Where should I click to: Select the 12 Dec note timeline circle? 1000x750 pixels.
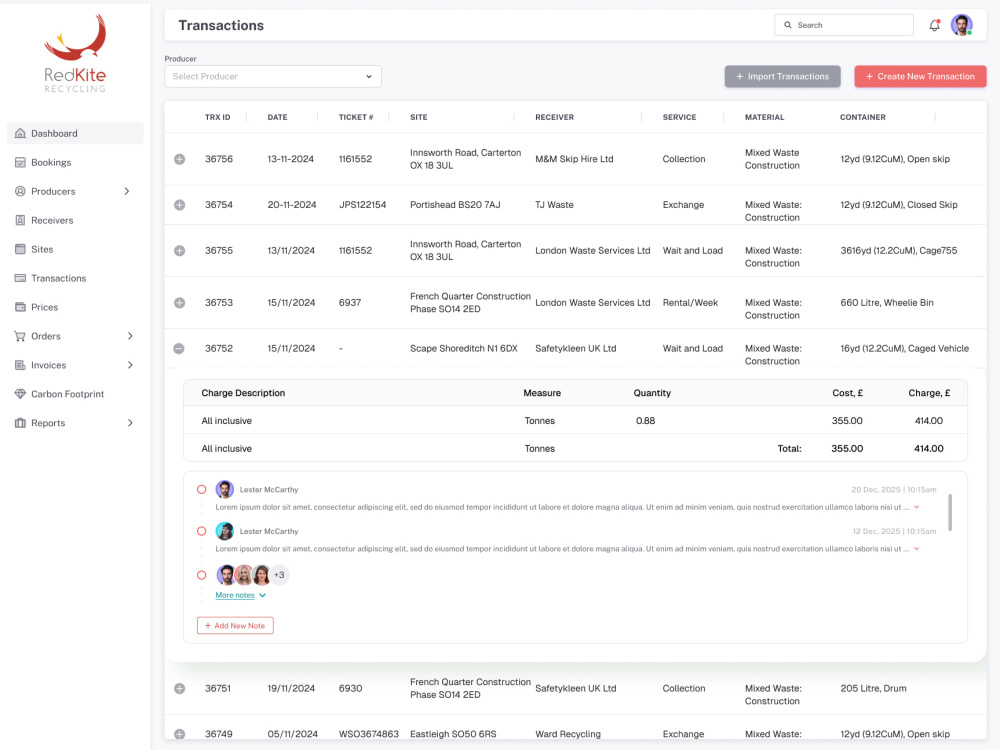click(202, 531)
